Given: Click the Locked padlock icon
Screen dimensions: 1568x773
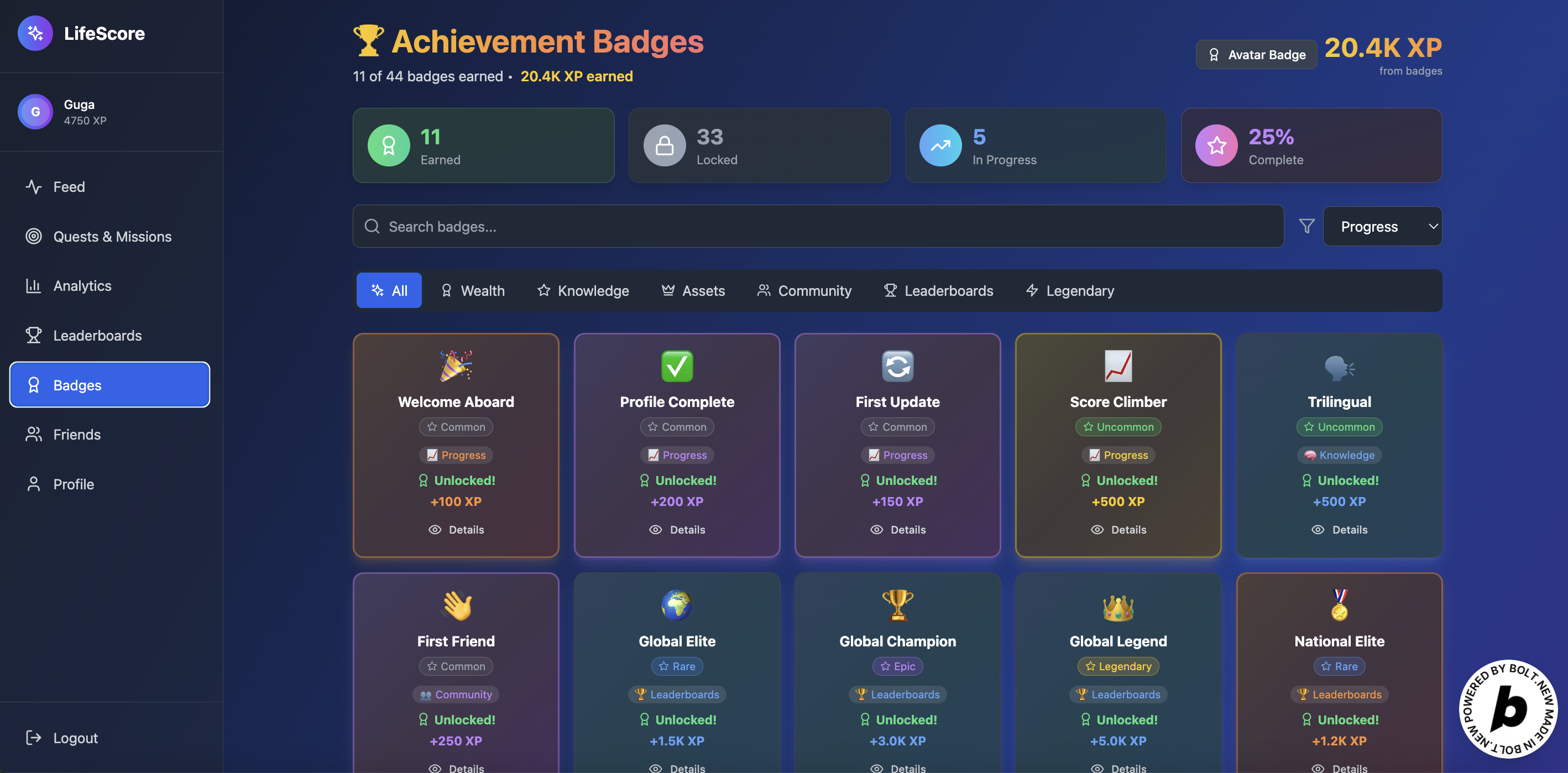Looking at the screenshot, I should [x=664, y=145].
